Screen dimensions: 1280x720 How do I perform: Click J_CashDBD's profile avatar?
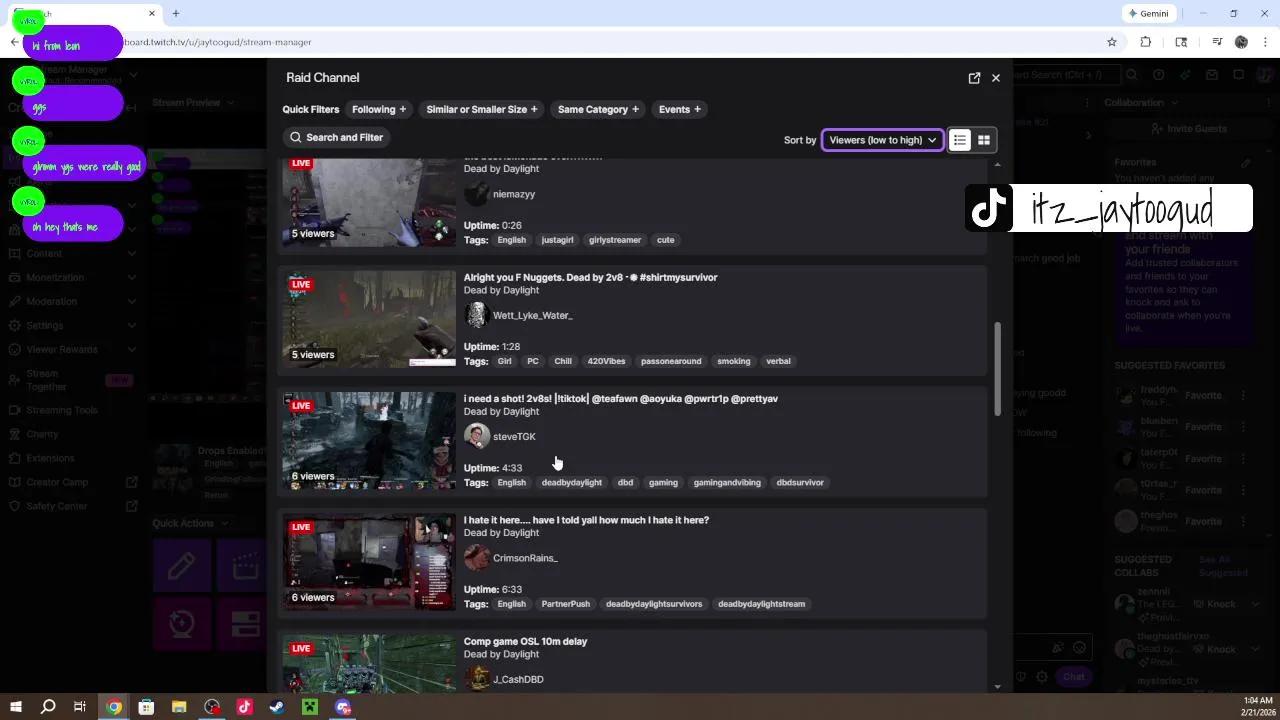coord(476,679)
